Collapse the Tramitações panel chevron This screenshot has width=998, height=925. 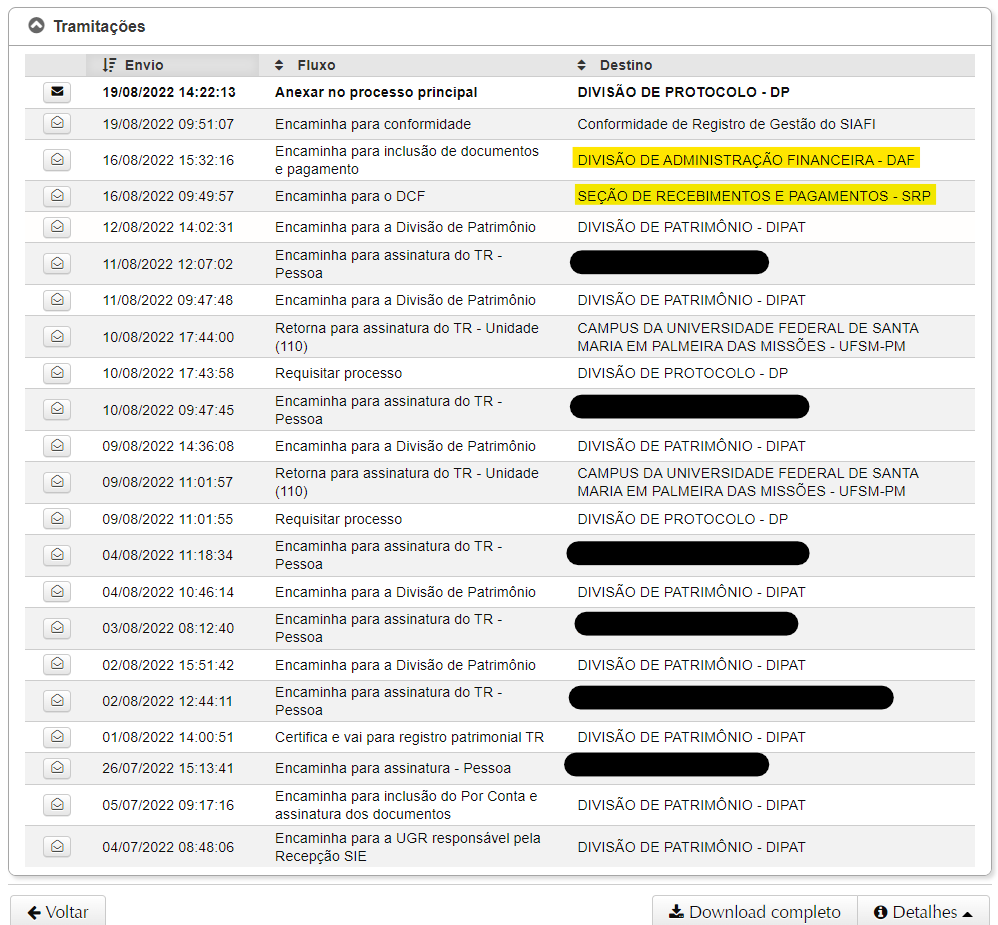[36, 26]
